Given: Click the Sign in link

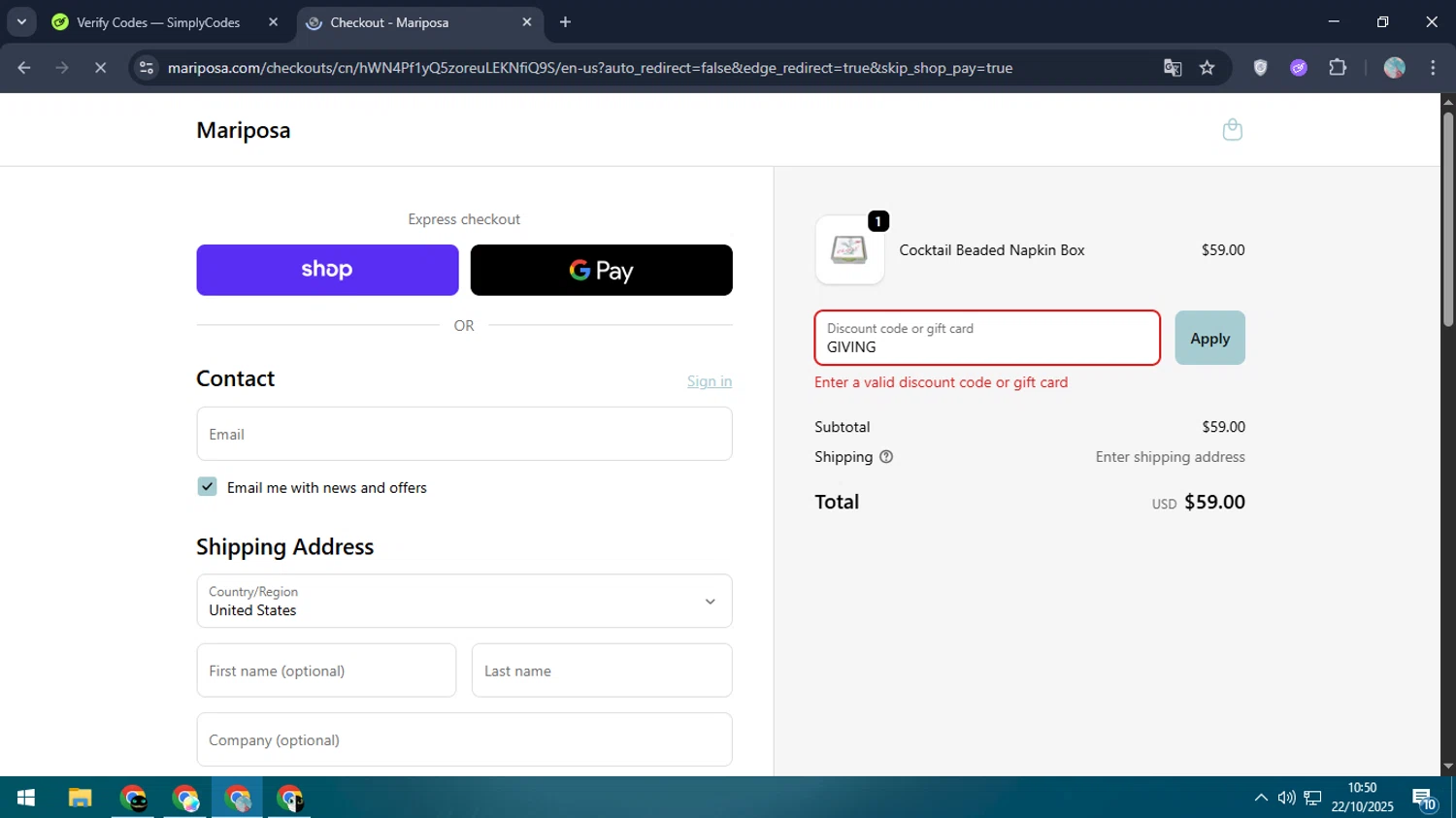Looking at the screenshot, I should click(x=710, y=381).
